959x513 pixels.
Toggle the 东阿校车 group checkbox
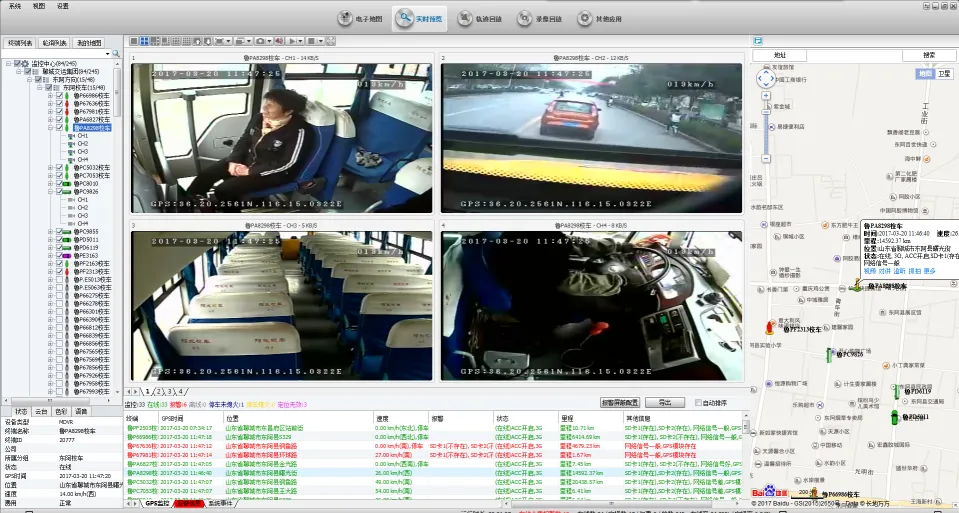[49, 87]
